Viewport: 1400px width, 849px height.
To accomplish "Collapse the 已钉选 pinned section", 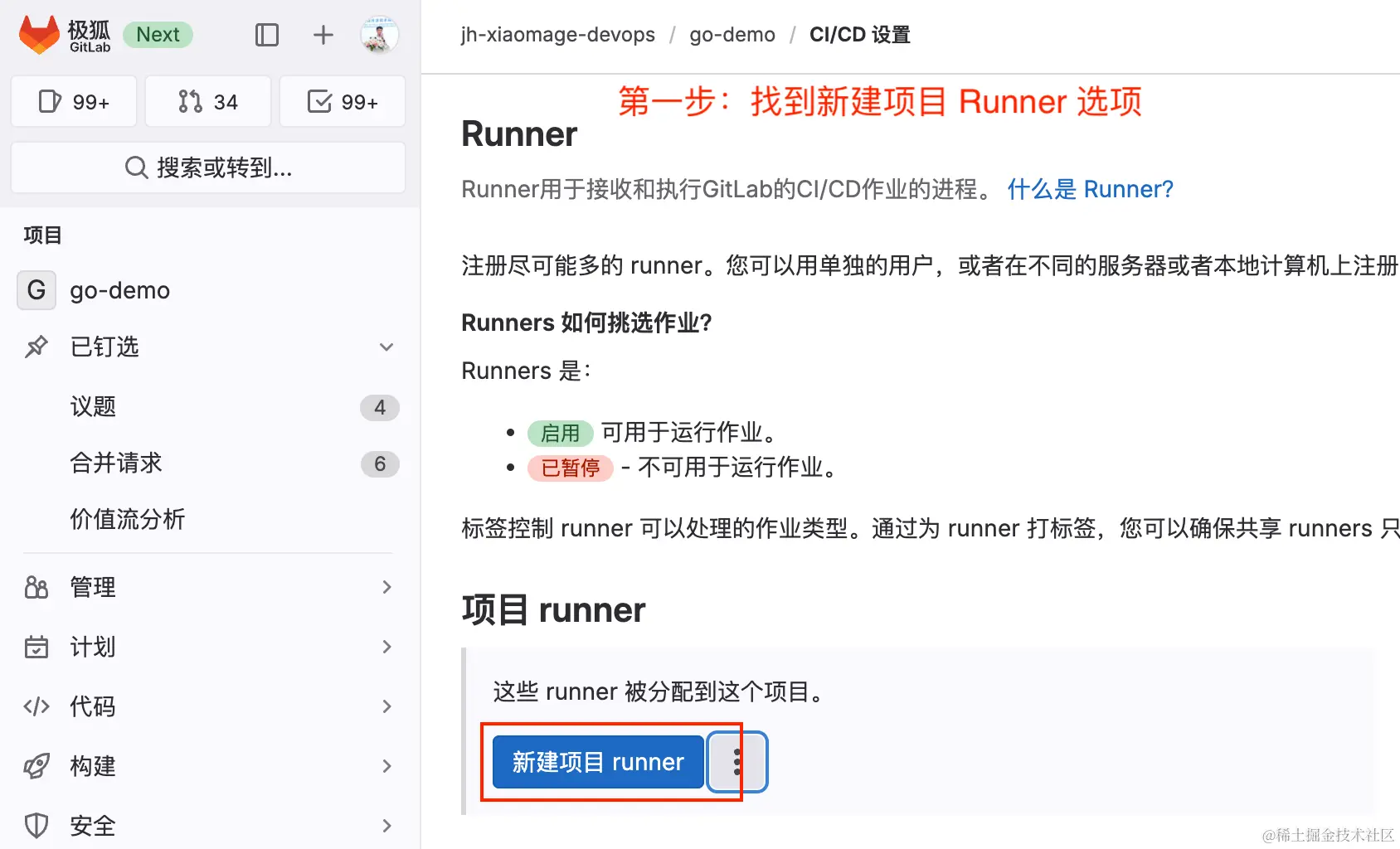I will pyautogui.click(x=386, y=347).
